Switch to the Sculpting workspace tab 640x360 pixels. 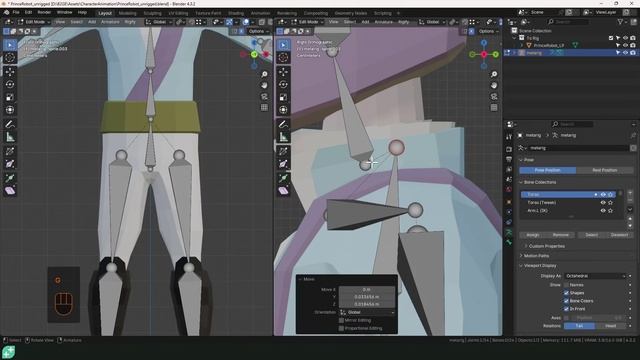click(152, 13)
